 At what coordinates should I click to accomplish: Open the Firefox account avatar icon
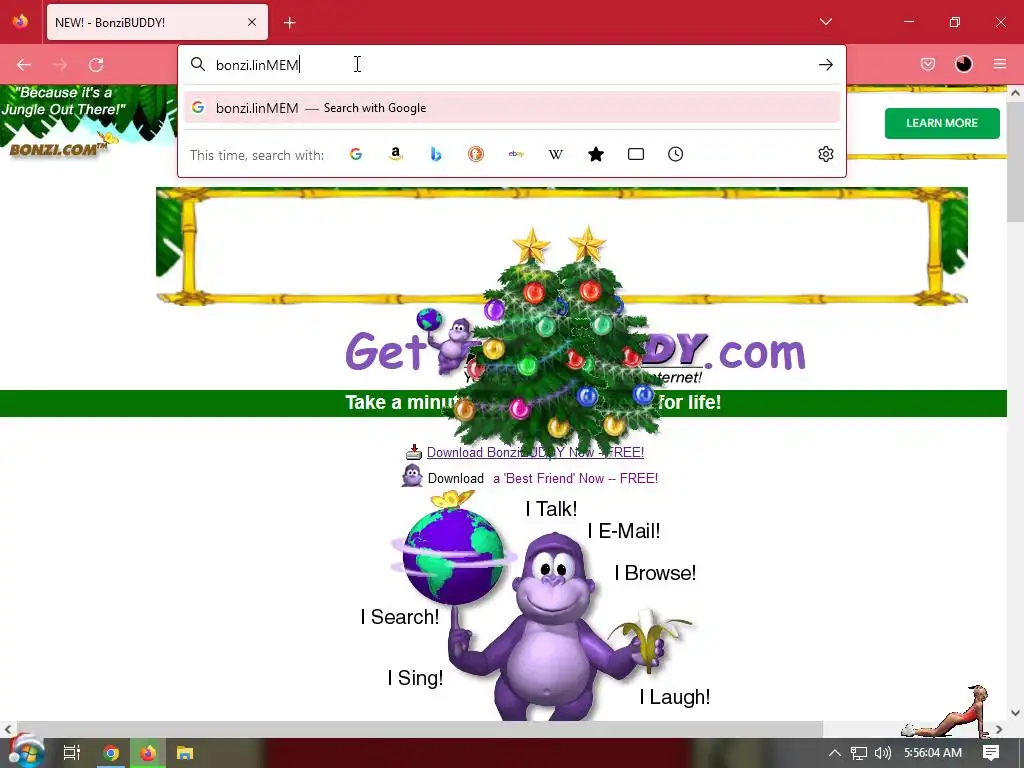point(964,64)
